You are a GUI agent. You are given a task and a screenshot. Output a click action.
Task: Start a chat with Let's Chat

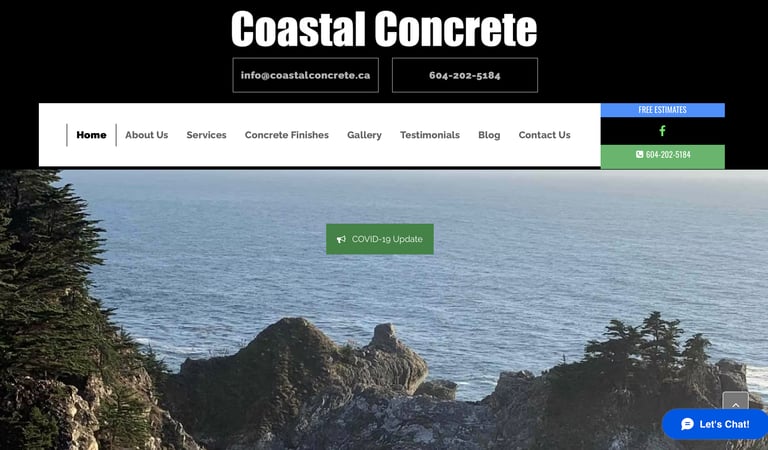tap(715, 424)
